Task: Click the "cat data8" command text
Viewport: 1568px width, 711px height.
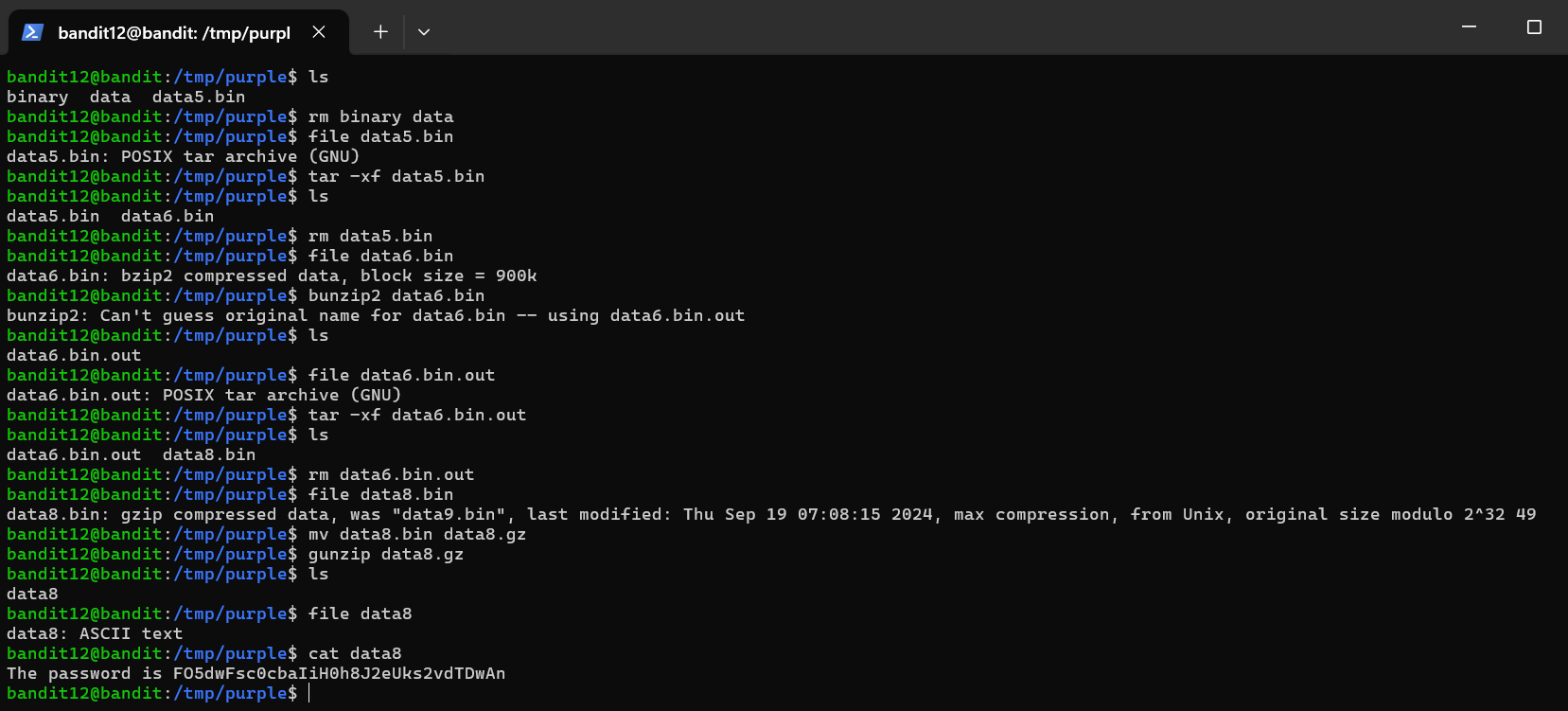Action: point(354,654)
